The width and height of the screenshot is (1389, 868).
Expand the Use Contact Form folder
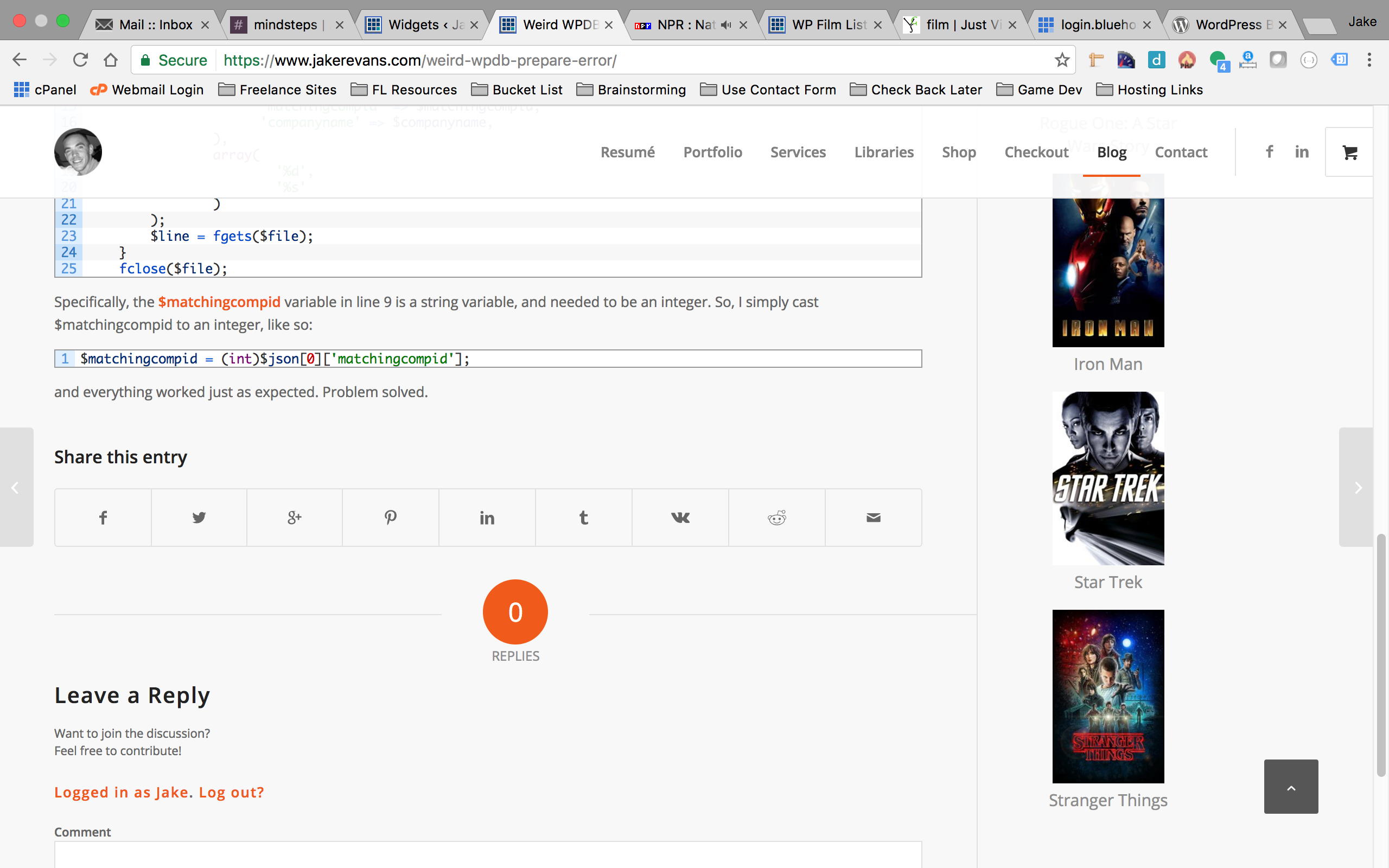point(768,90)
